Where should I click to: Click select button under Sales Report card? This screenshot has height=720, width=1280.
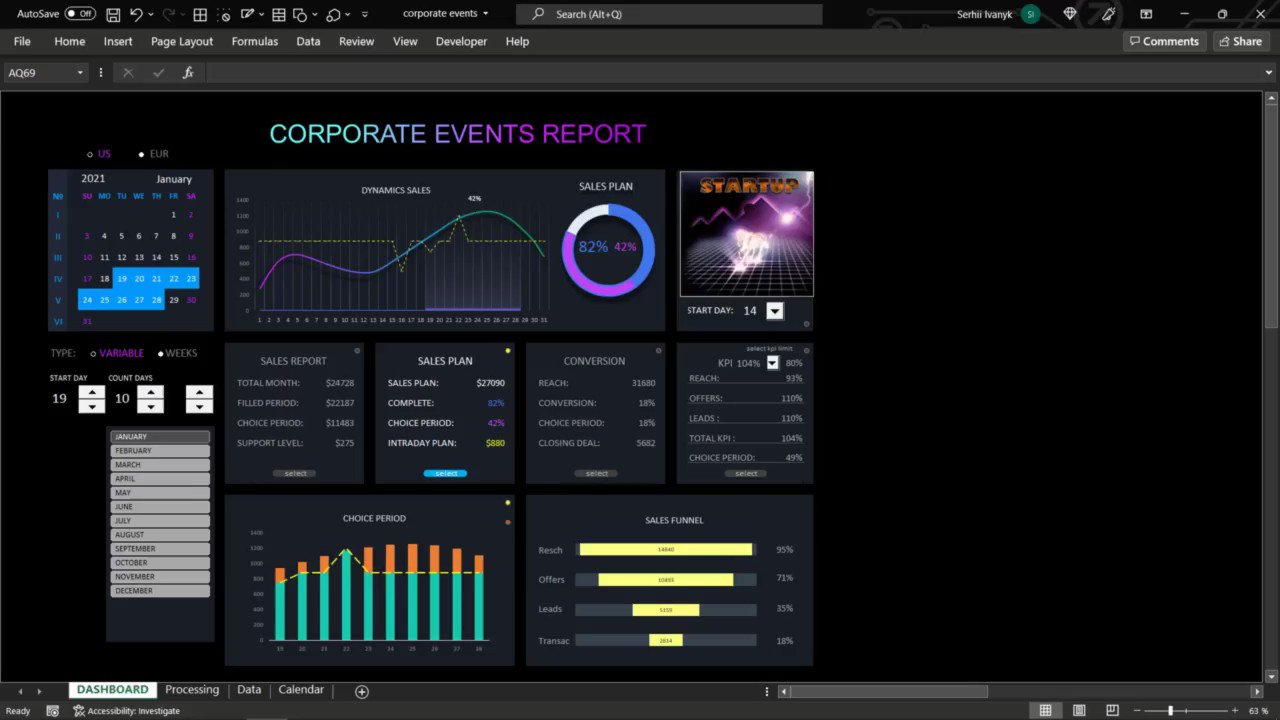(x=295, y=473)
